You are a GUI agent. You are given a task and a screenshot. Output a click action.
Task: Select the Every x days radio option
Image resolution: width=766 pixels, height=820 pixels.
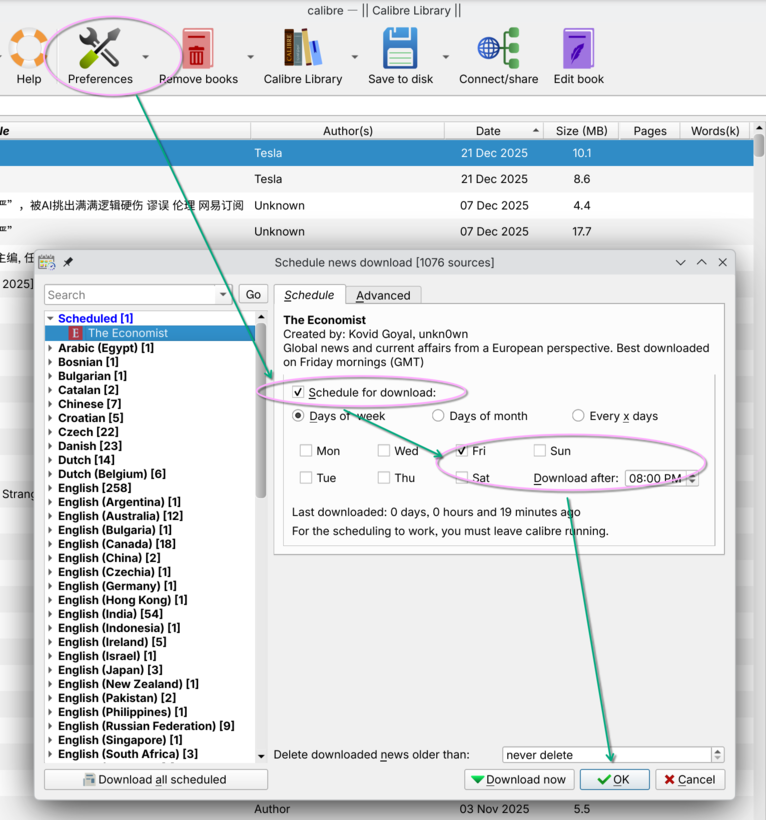[578, 416]
